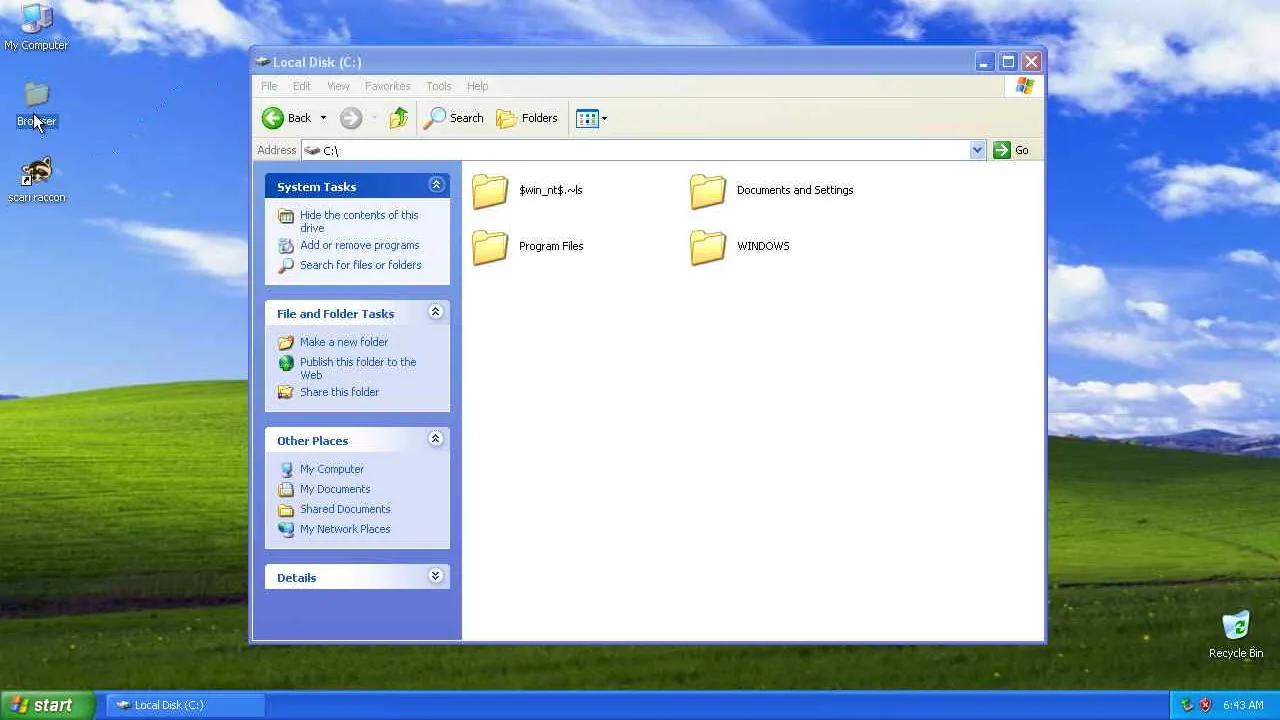This screenshot has width=1280, height=720.
Task: Click the Local Disk (C:) taskbar button
Action: coord(185,705)
